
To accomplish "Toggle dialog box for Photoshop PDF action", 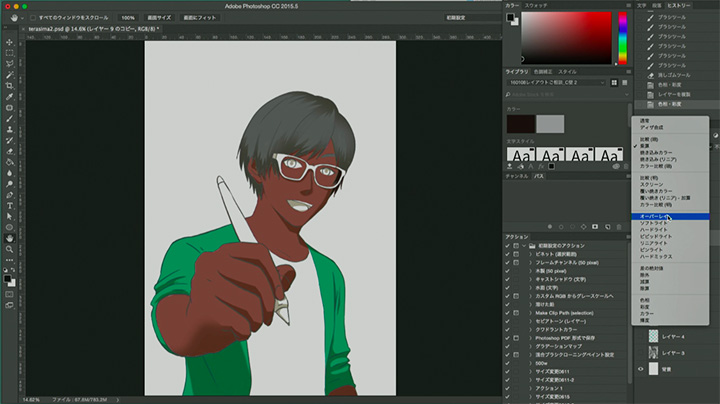I will 516,338.
